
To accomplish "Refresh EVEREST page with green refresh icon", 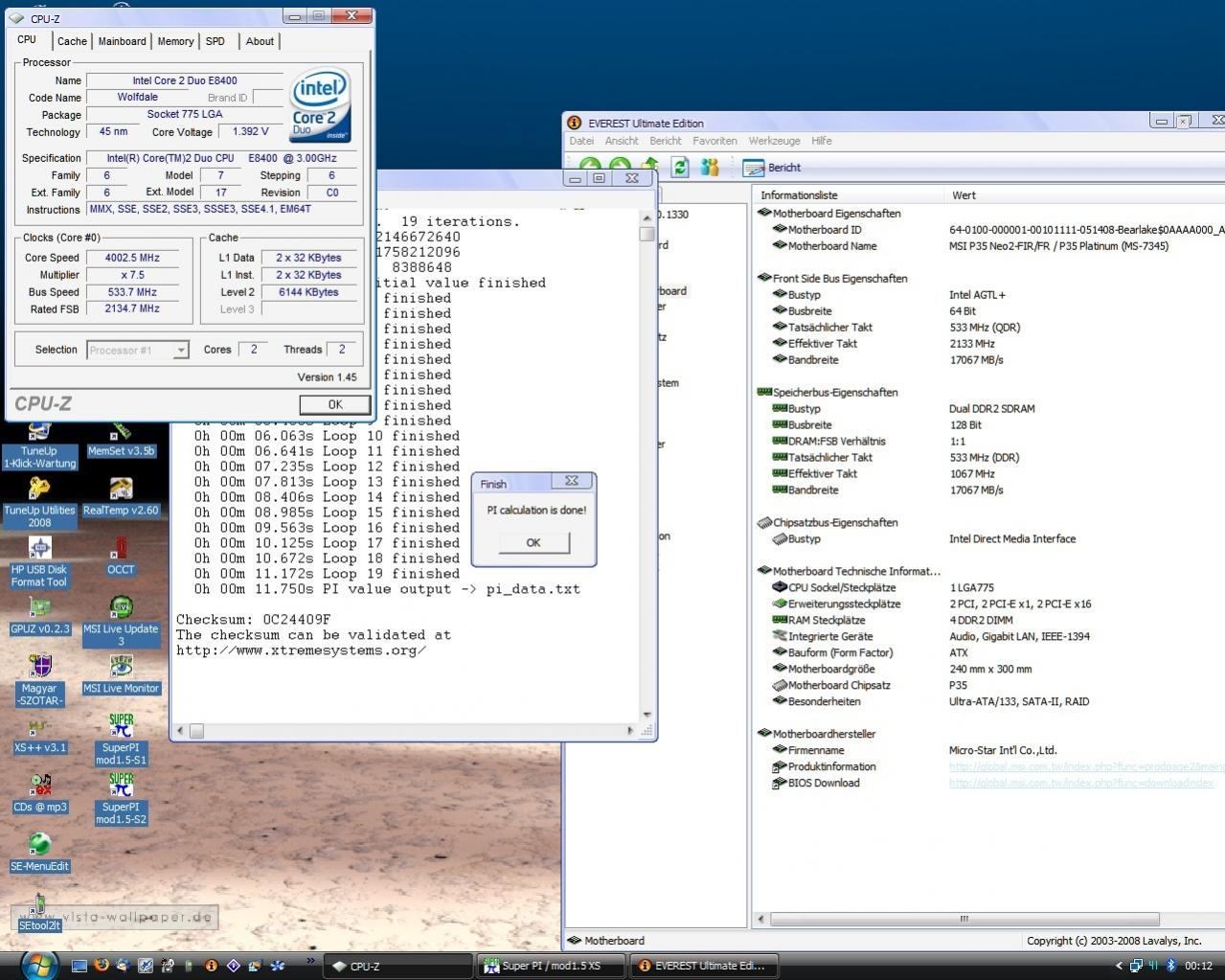I will click(x=680, y=167).
